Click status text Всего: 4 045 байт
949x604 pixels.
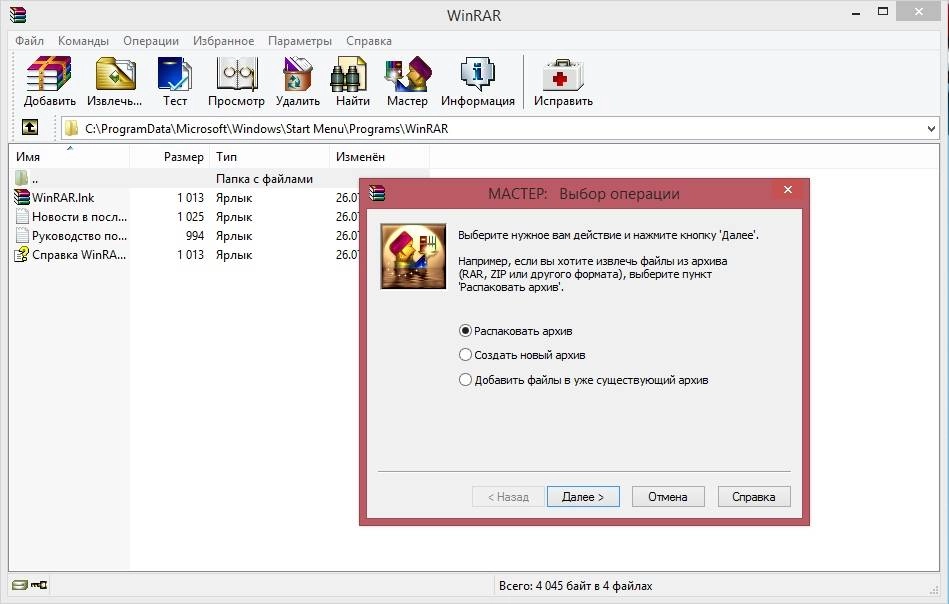click(x=575, y=585)
